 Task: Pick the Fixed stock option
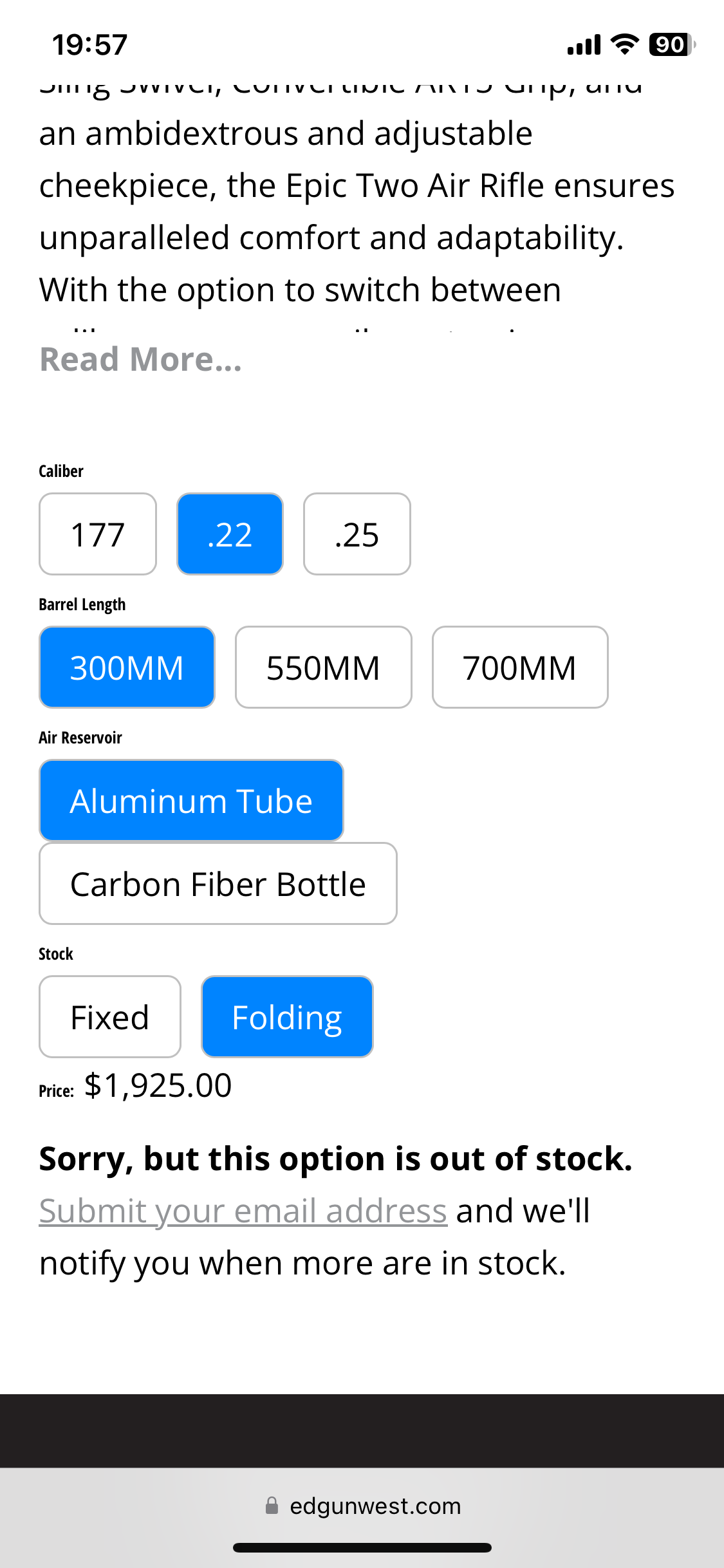110,1016
